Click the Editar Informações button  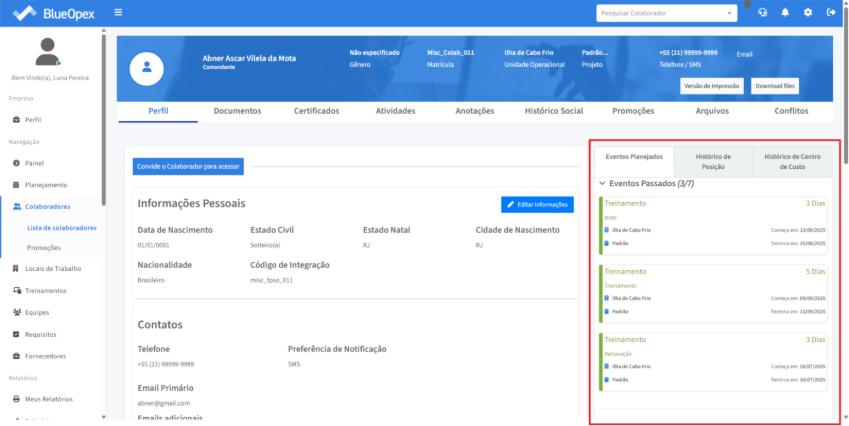[x=537, y=205]
